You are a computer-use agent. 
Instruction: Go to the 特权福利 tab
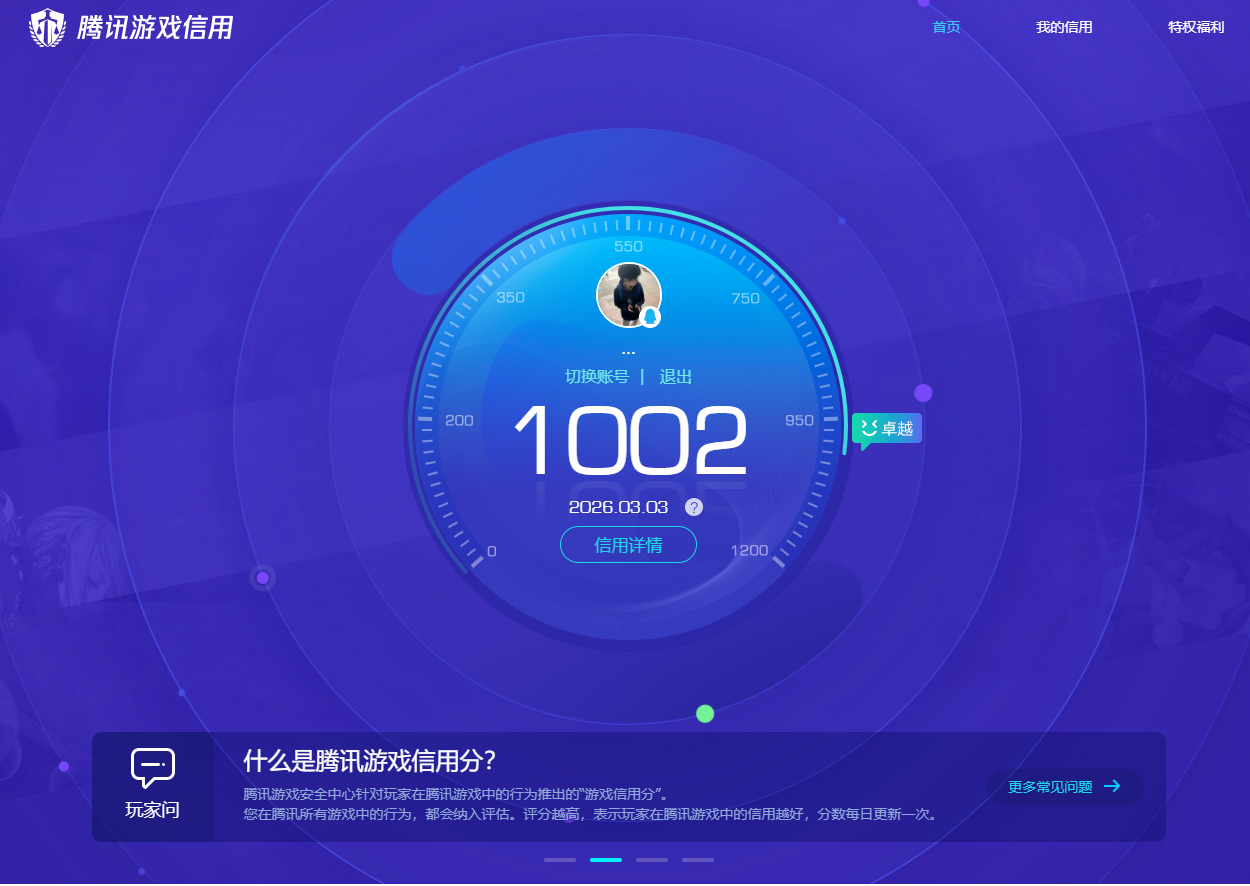(x=1195, y=27)
